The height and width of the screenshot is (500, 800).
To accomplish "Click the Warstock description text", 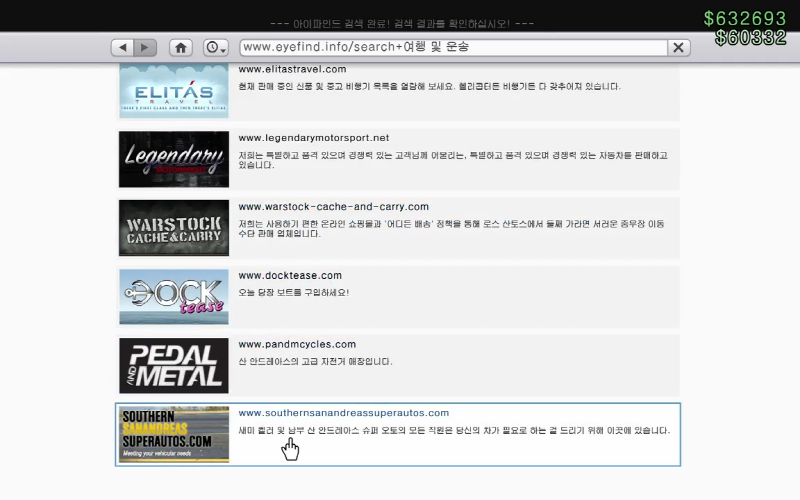I will coord(452,229).
